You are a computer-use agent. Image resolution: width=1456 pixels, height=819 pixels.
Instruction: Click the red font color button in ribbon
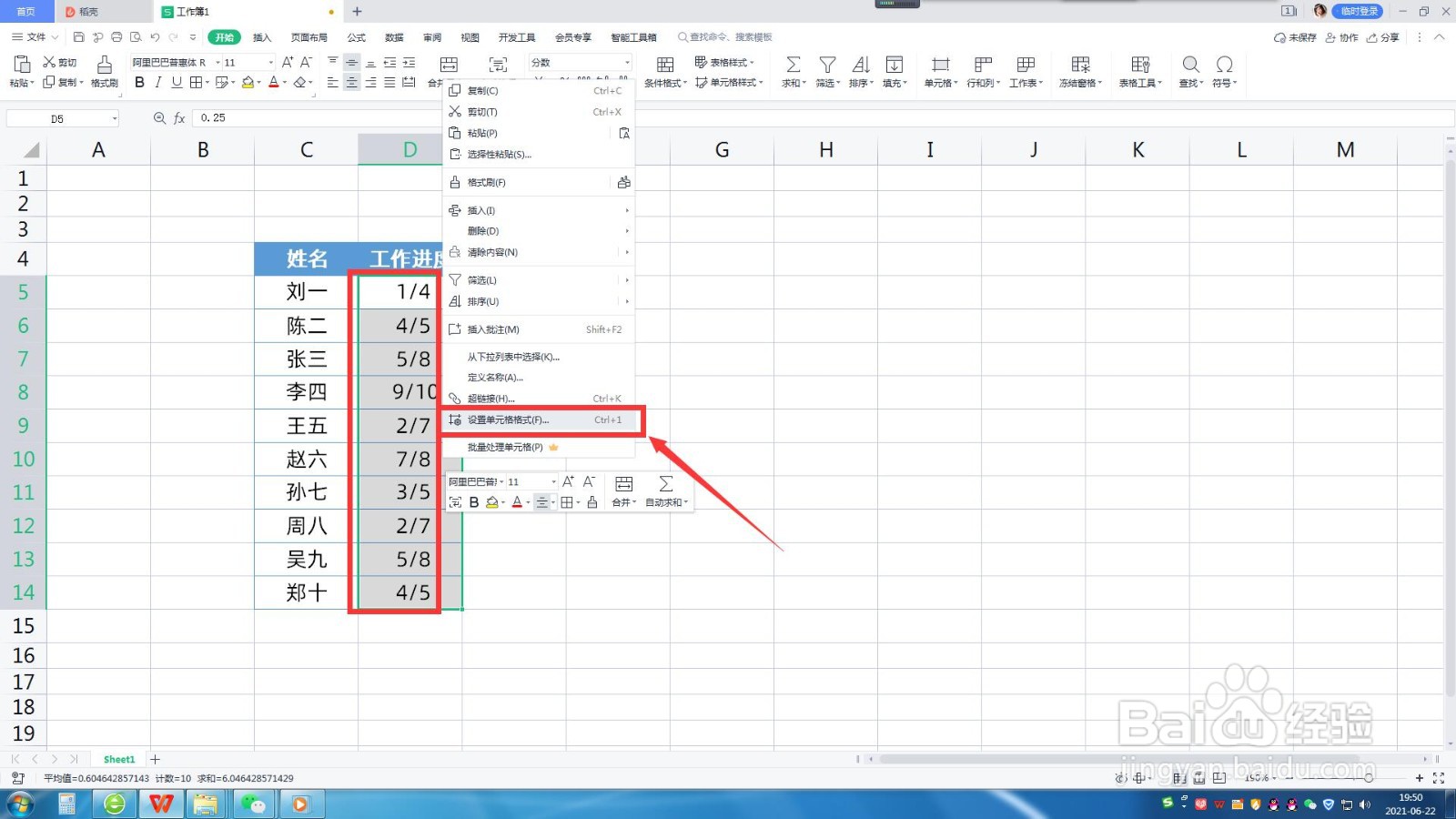pos(273,83)
